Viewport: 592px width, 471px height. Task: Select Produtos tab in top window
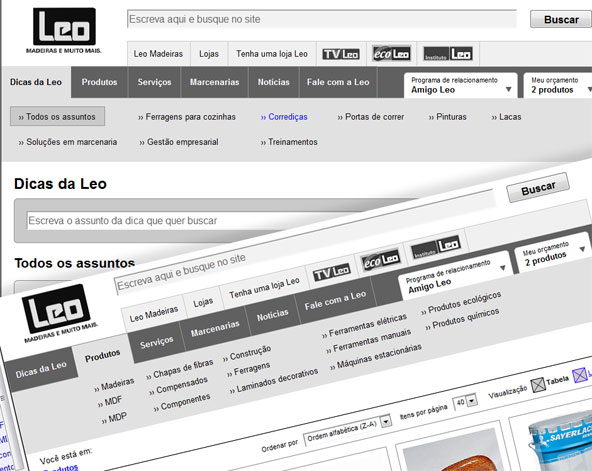click(99, 82)
